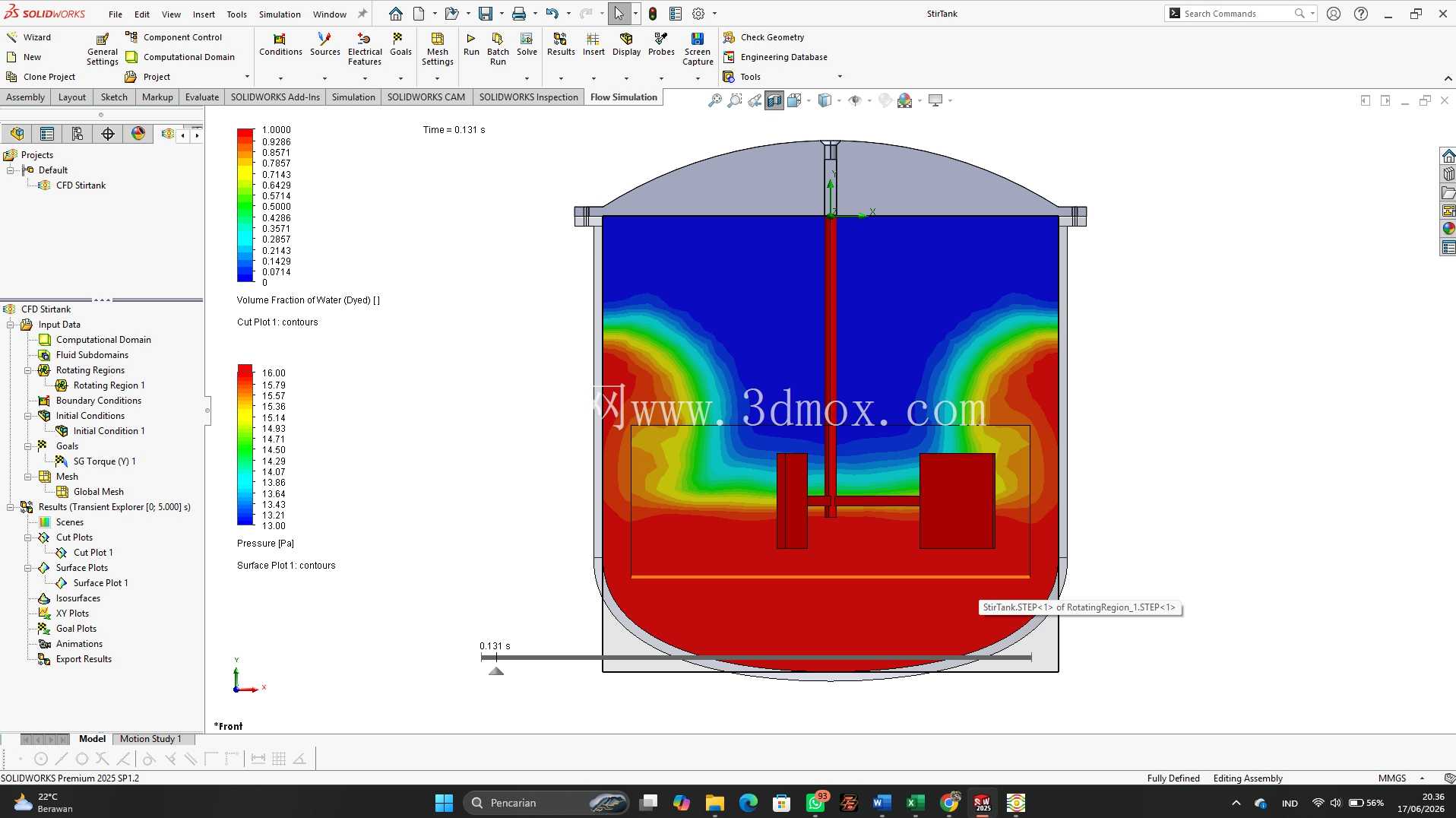Open Batch Run
The height and width of the screenshot is (818, 1456).
498,49
